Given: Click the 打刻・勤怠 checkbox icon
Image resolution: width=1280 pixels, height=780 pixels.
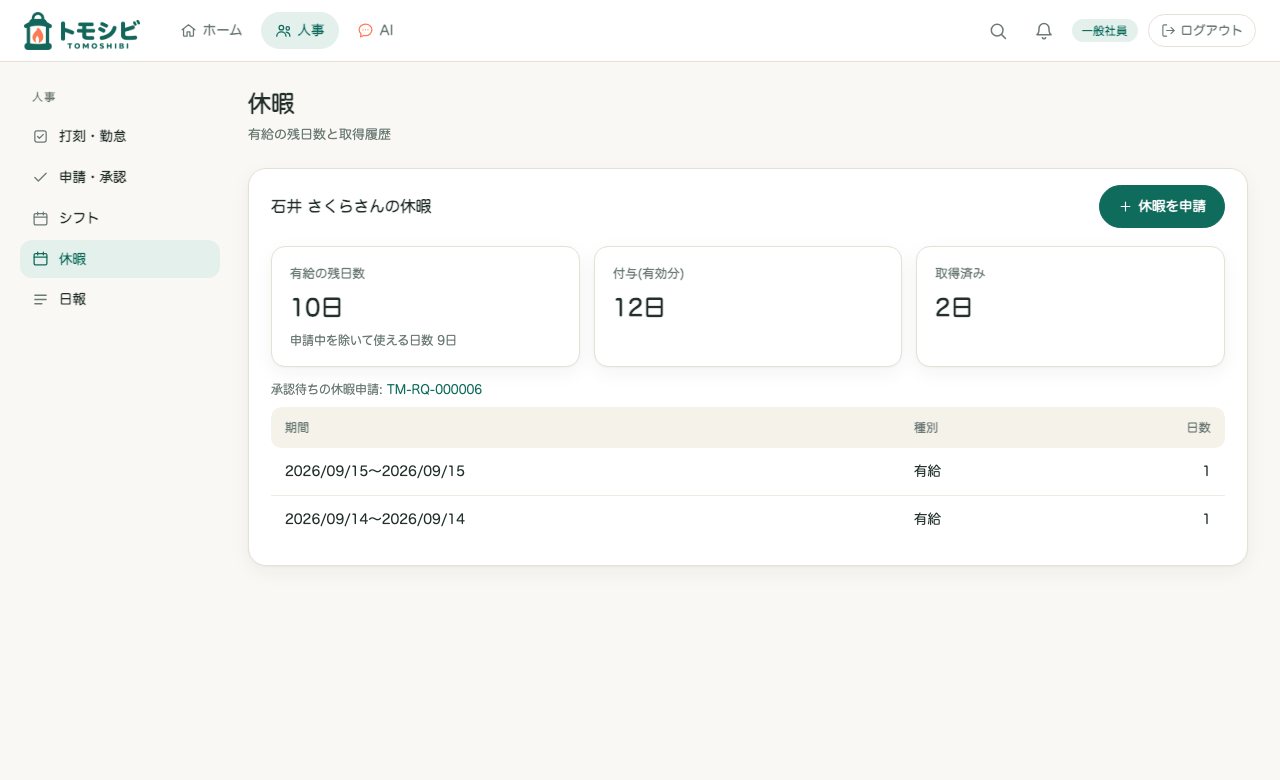Looking at the screenshot, I should tap(40, 136).
